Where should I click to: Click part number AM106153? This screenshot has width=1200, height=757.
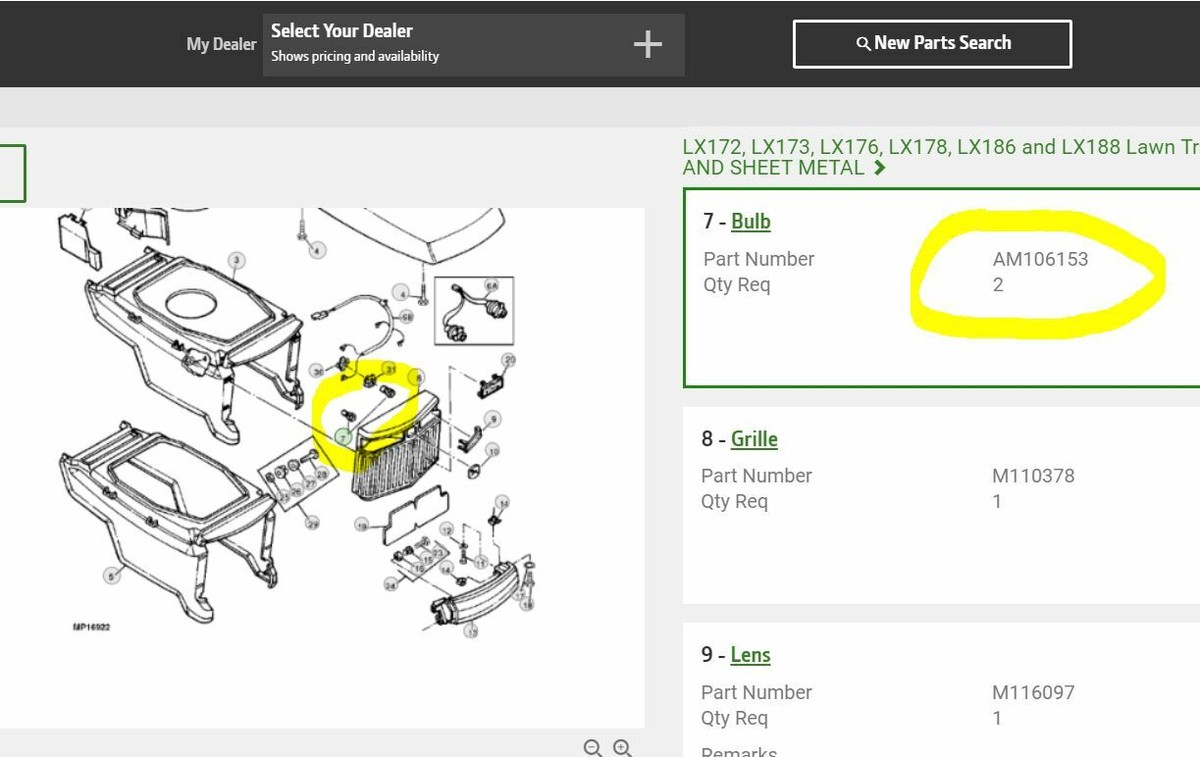[x=1040, y=259]
